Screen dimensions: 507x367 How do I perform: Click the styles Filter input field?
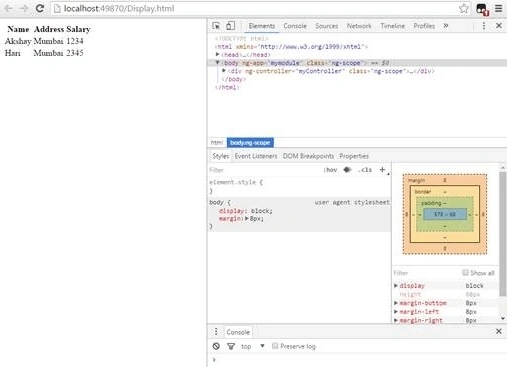click(263, 170)
